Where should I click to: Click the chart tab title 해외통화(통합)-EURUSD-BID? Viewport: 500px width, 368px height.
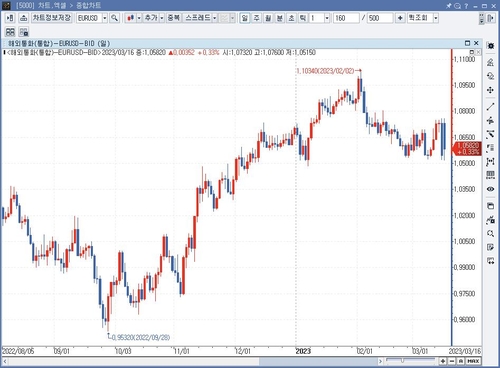point(59,43)
